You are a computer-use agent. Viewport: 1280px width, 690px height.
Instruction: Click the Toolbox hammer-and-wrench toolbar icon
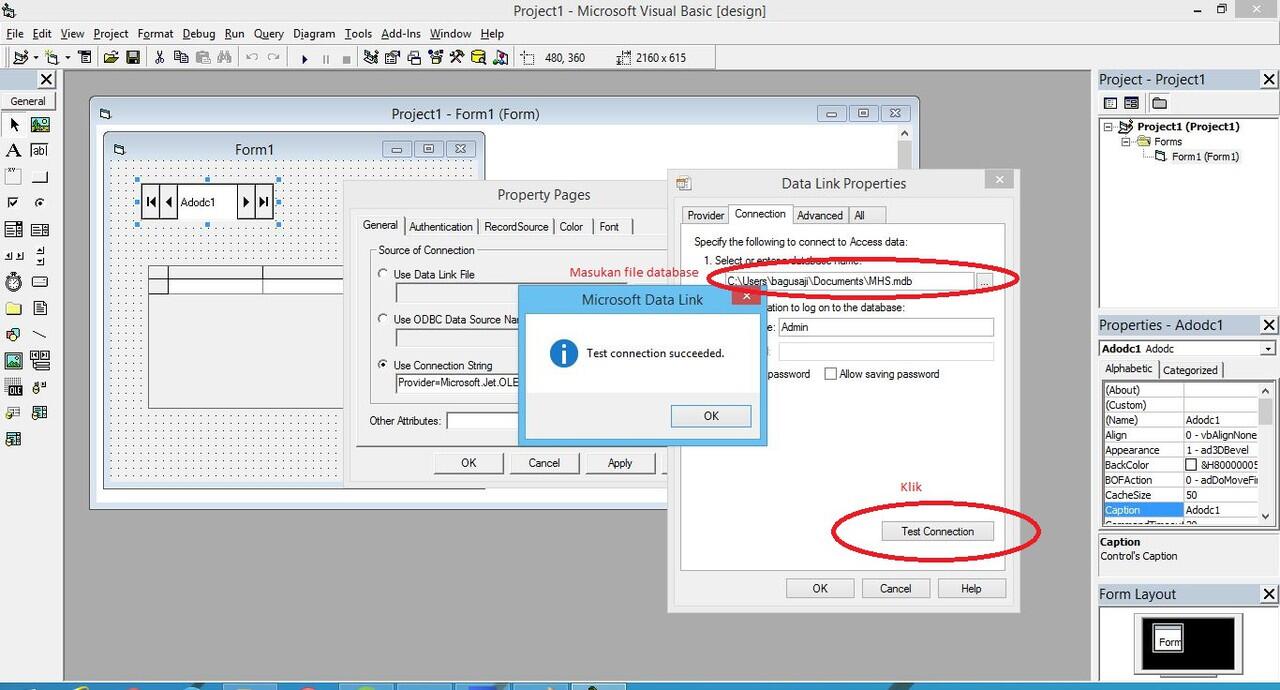point(456,58)
